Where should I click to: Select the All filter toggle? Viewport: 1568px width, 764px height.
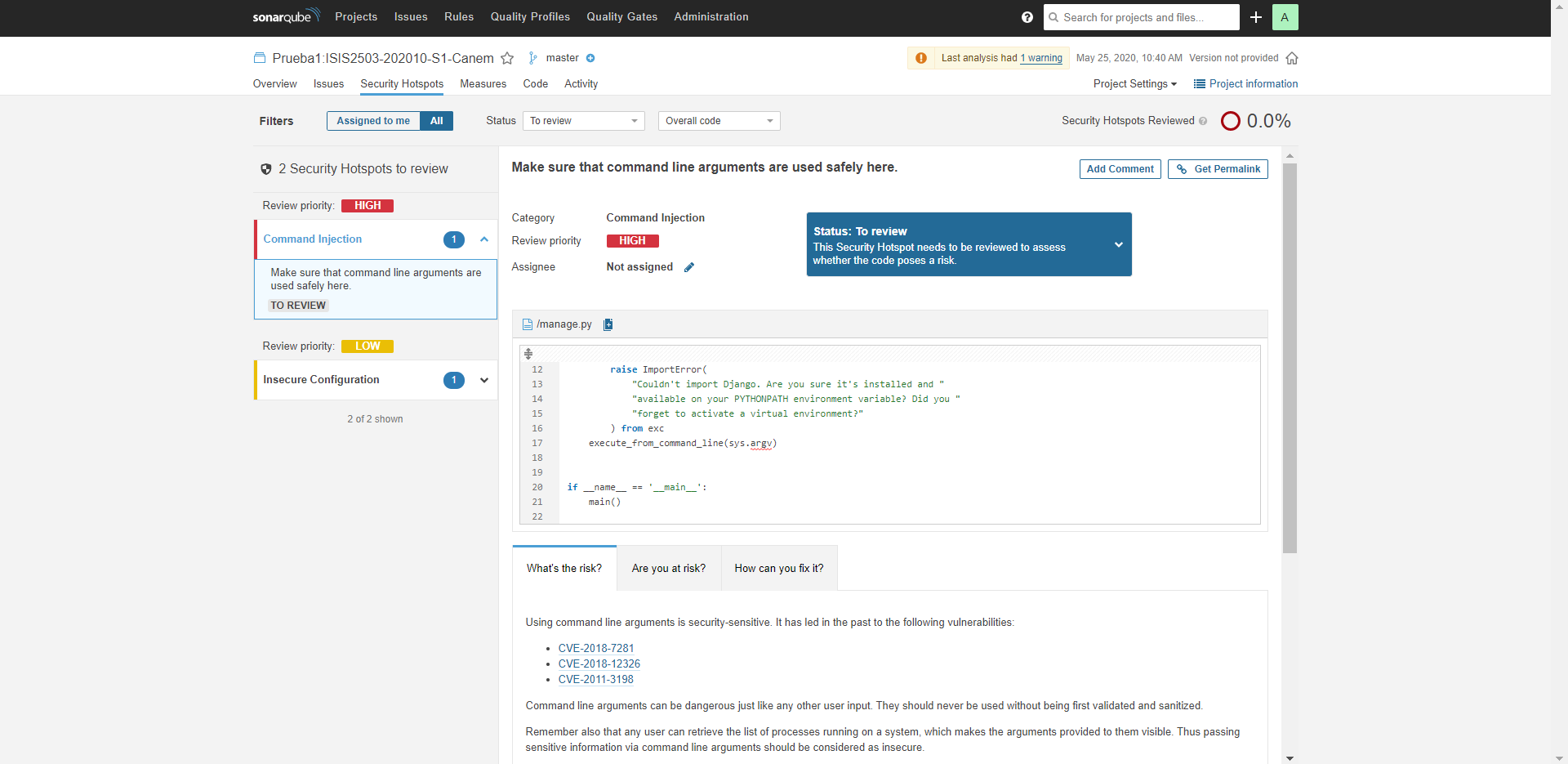pyautogui.click(x=437, y=121)
